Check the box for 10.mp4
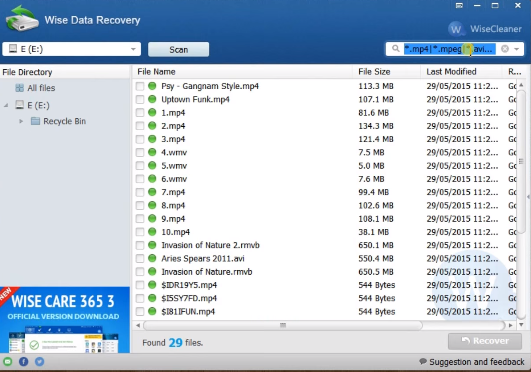 coord(140,232)
